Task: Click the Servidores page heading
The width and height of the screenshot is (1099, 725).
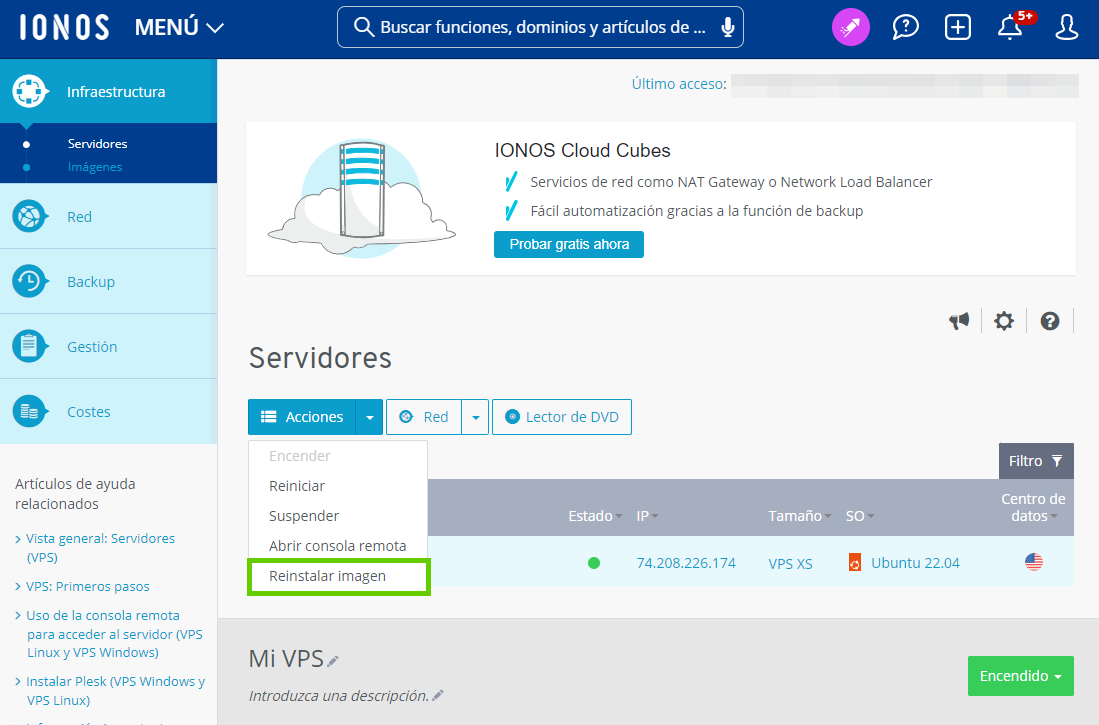Action: (x=320, y=358)
